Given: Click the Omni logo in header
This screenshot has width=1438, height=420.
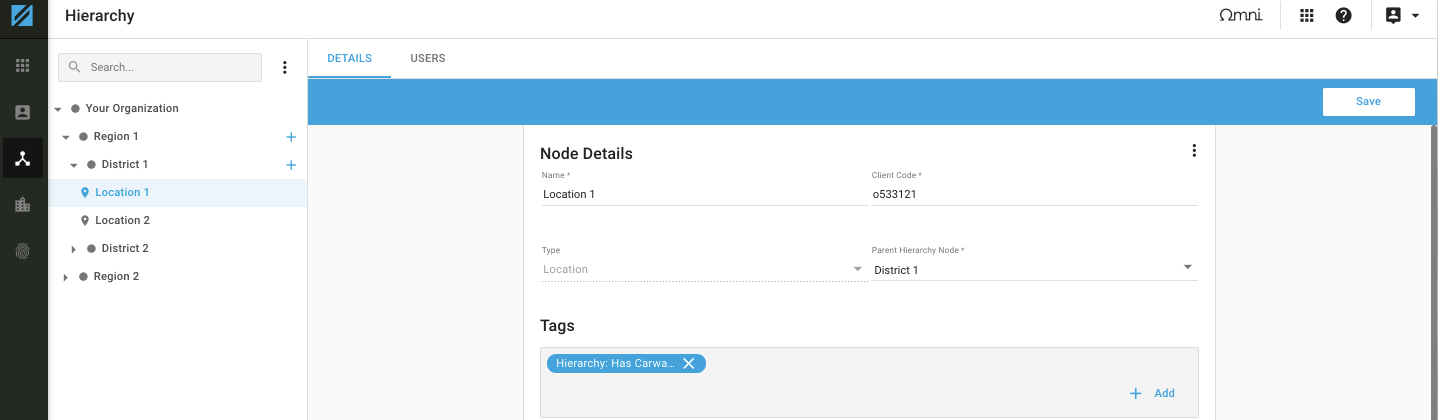Looking at the screenshot, I should pyautogui.click(x=1240, y=16).
